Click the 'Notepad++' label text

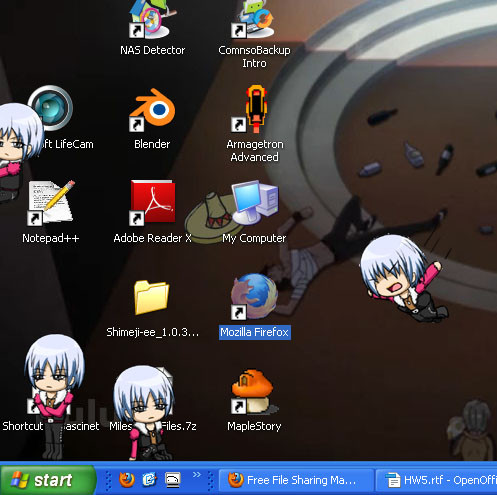click(x=51, y=238)
